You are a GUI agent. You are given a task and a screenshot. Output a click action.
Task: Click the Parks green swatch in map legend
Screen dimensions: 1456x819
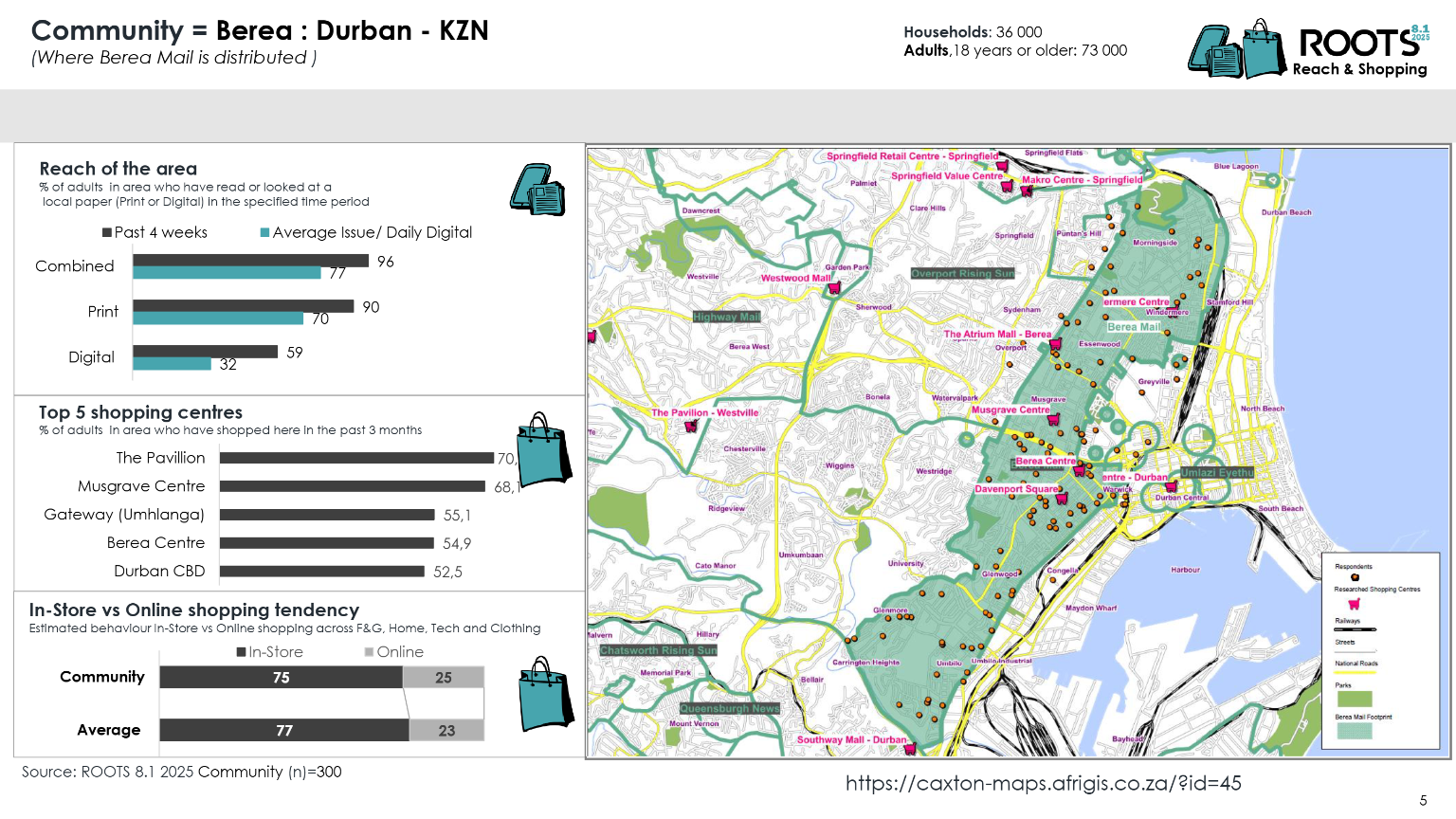[x=1353, y=699]
